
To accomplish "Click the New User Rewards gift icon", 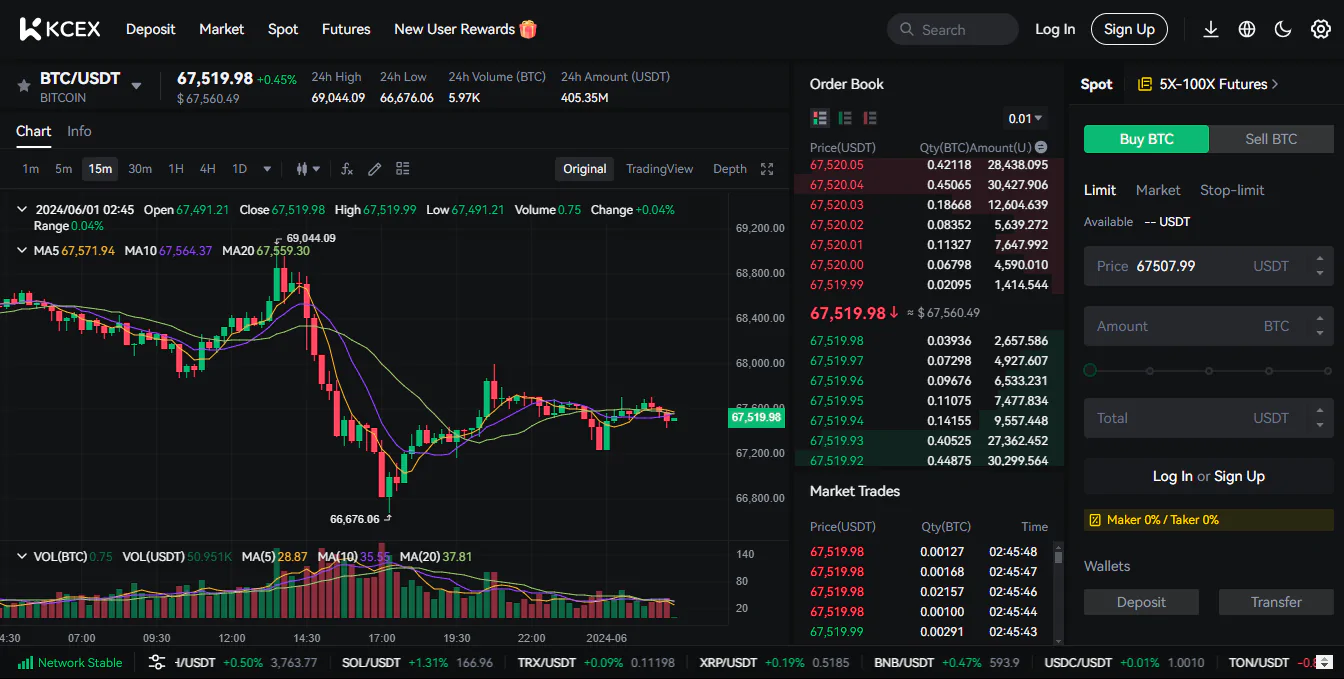I will pos(528,29).
